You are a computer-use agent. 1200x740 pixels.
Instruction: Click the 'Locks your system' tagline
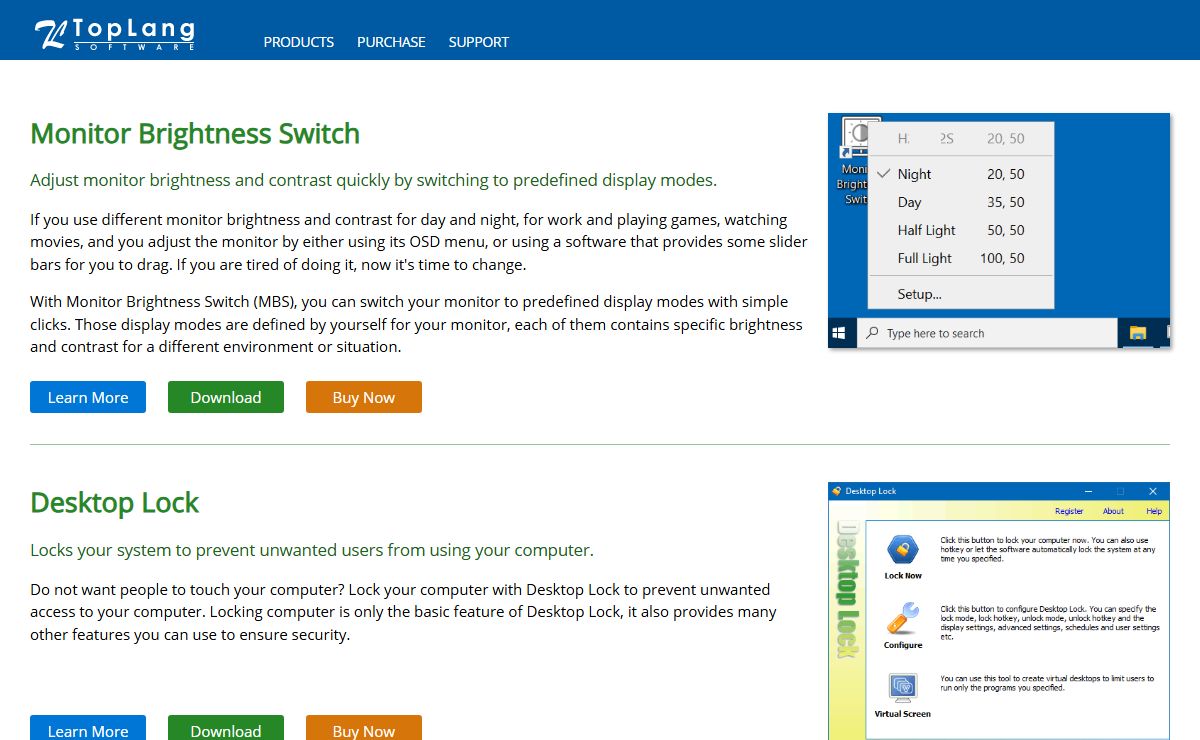(x=312, y=550)
